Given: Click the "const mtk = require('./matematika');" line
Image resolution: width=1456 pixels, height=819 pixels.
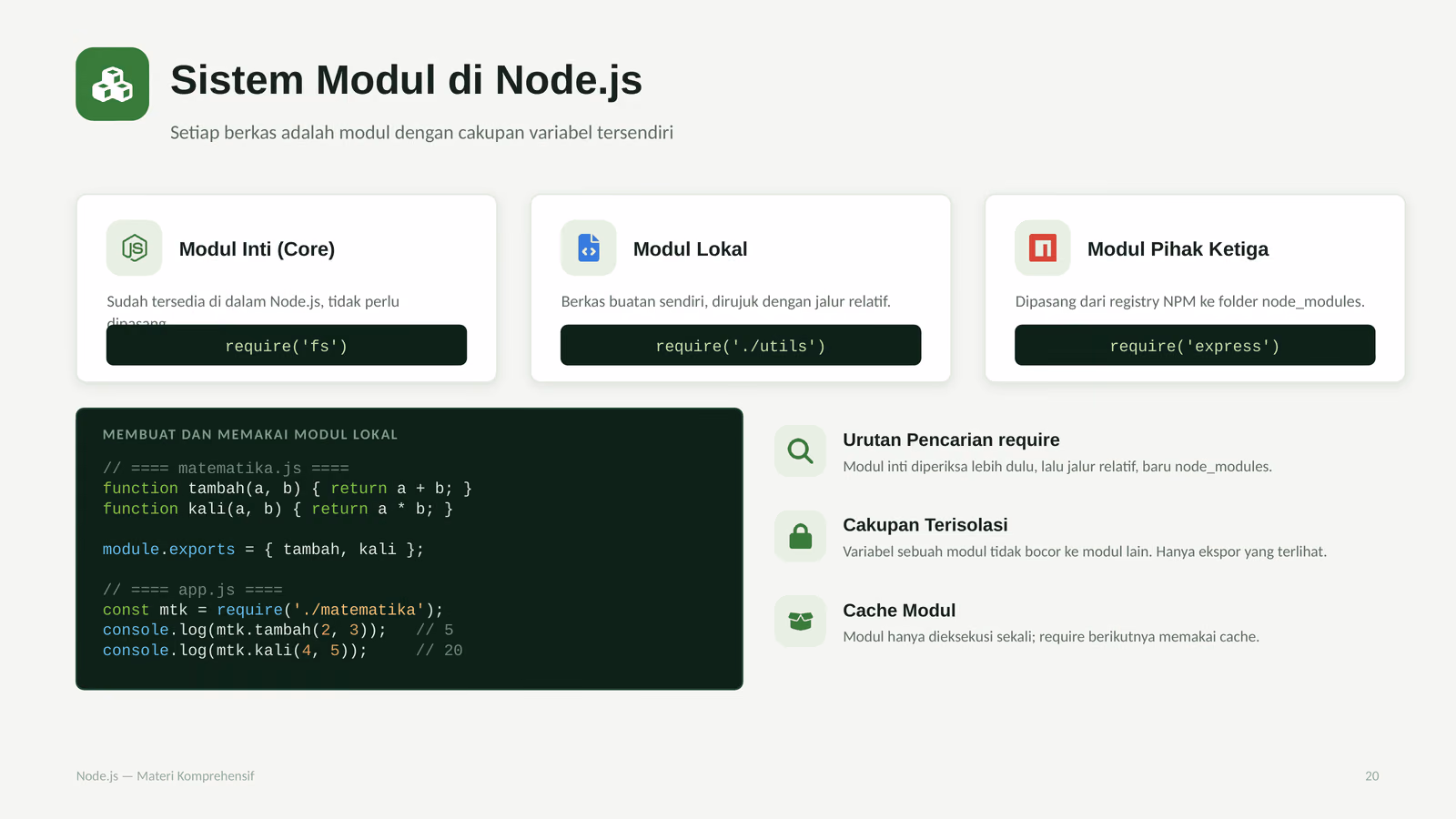Looking at the screenshot, I should click(273, 610).
